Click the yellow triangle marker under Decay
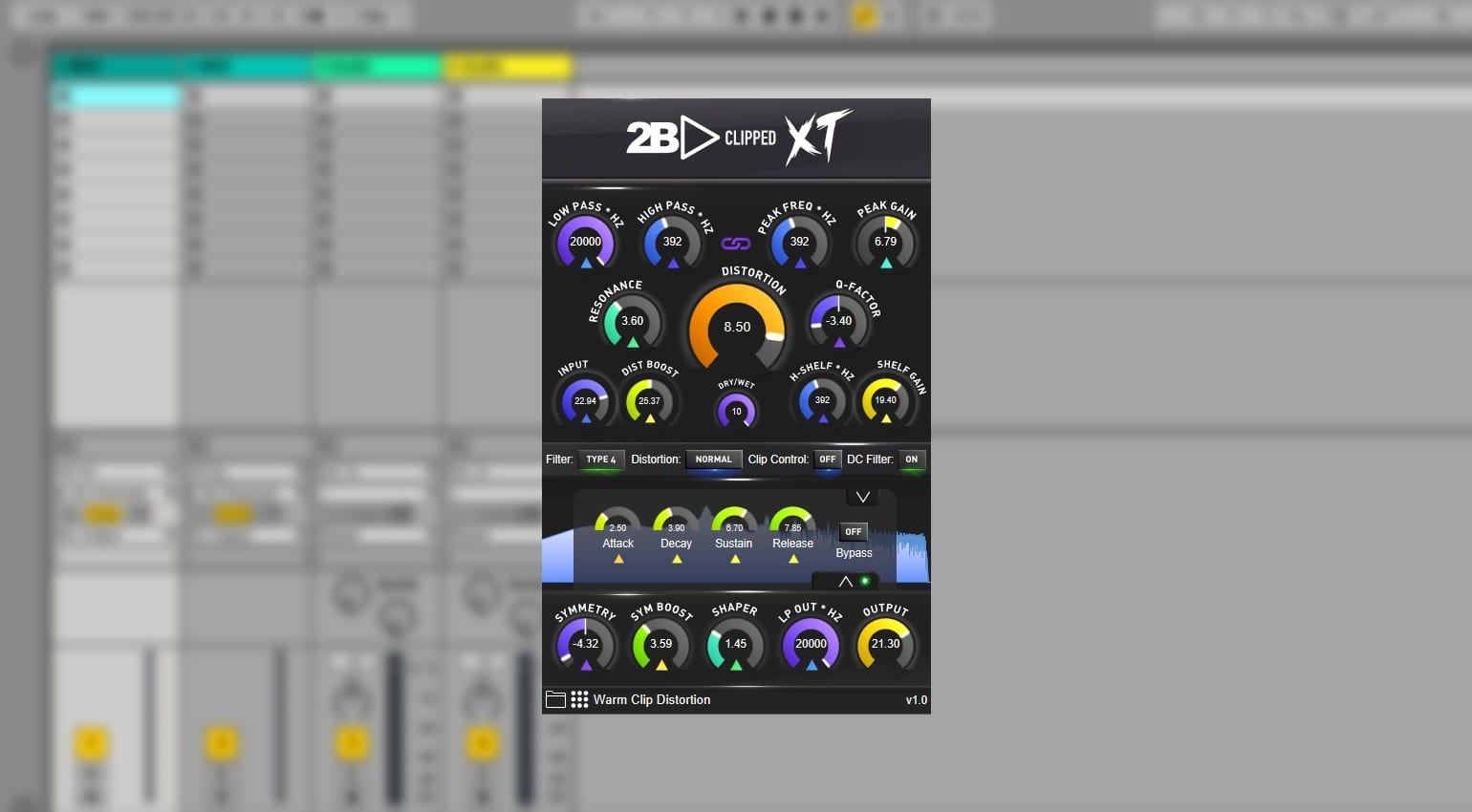Image resolution: width=1472 pixels, height=812 pixels. point(677,560)
